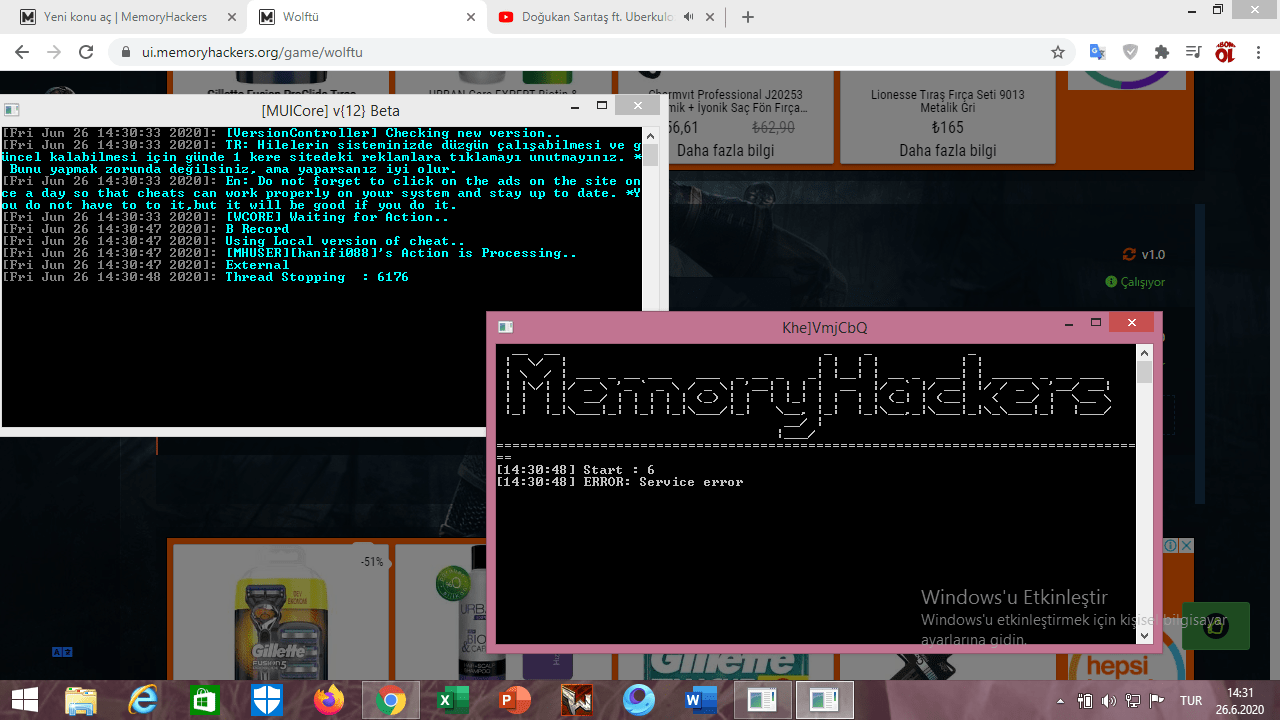Open Khe]VmjCbQ console system menu icon

[x=505, y=326]
